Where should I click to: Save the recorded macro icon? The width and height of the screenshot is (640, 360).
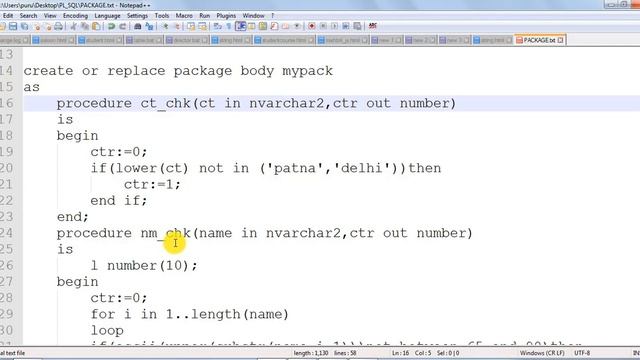click(x=357, y=26)
